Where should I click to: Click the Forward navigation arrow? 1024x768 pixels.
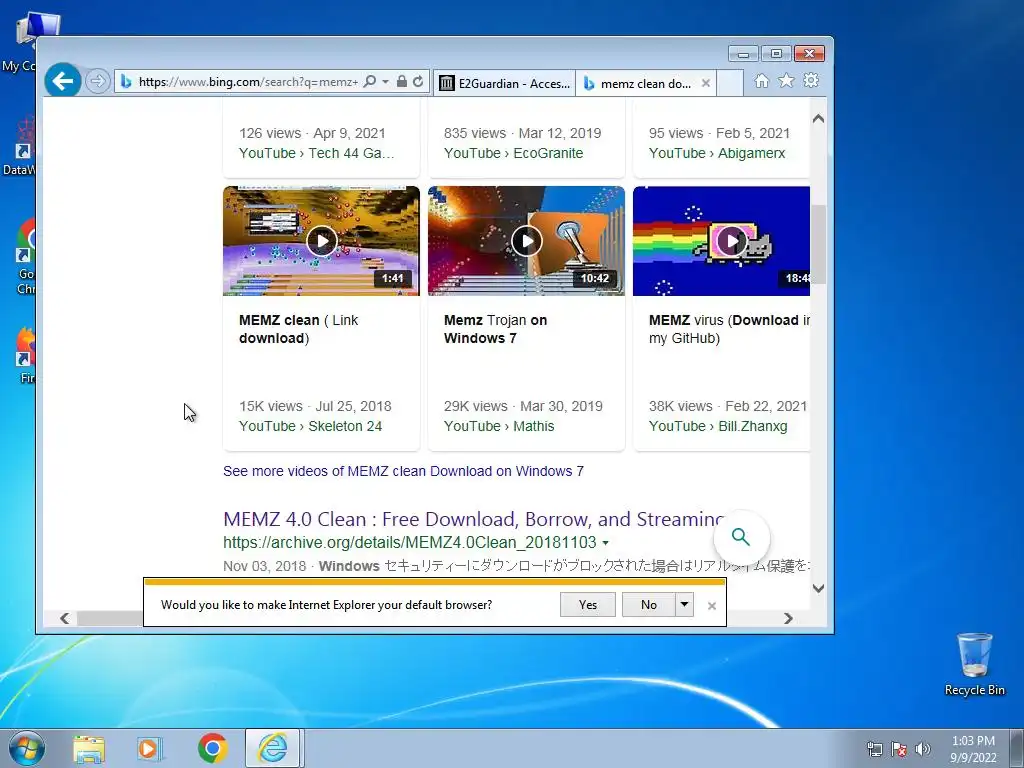pos(97,82)
